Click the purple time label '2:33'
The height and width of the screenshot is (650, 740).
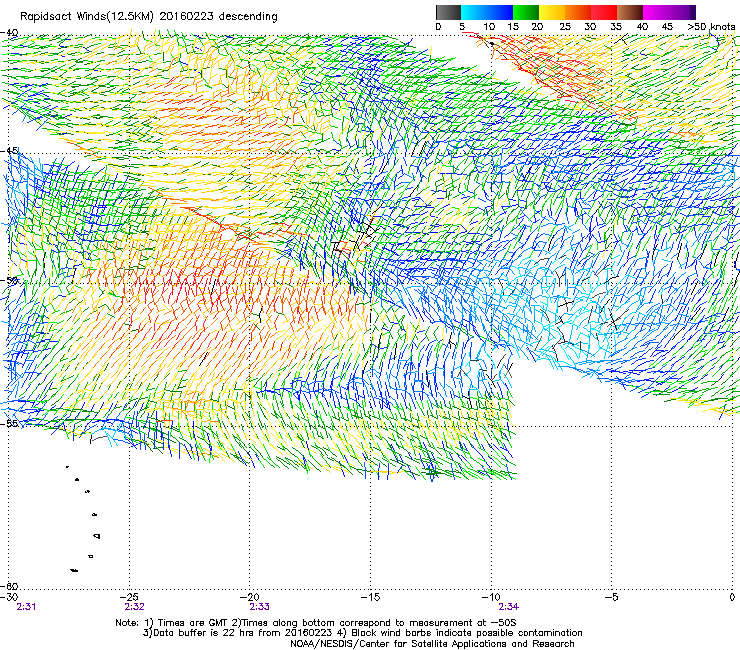(260, 607)
